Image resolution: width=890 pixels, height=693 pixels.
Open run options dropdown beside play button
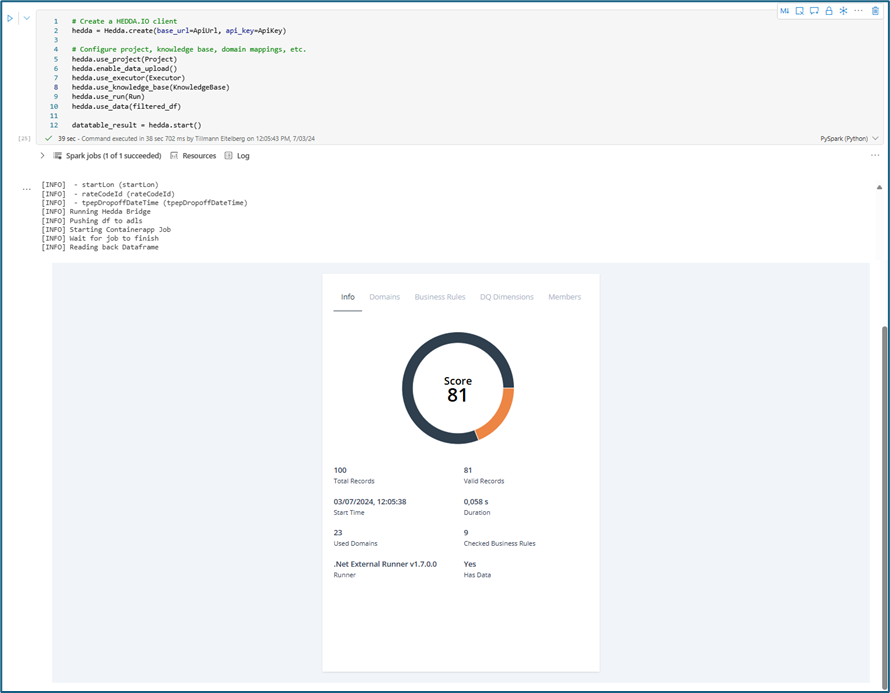[x=27, y=18]
